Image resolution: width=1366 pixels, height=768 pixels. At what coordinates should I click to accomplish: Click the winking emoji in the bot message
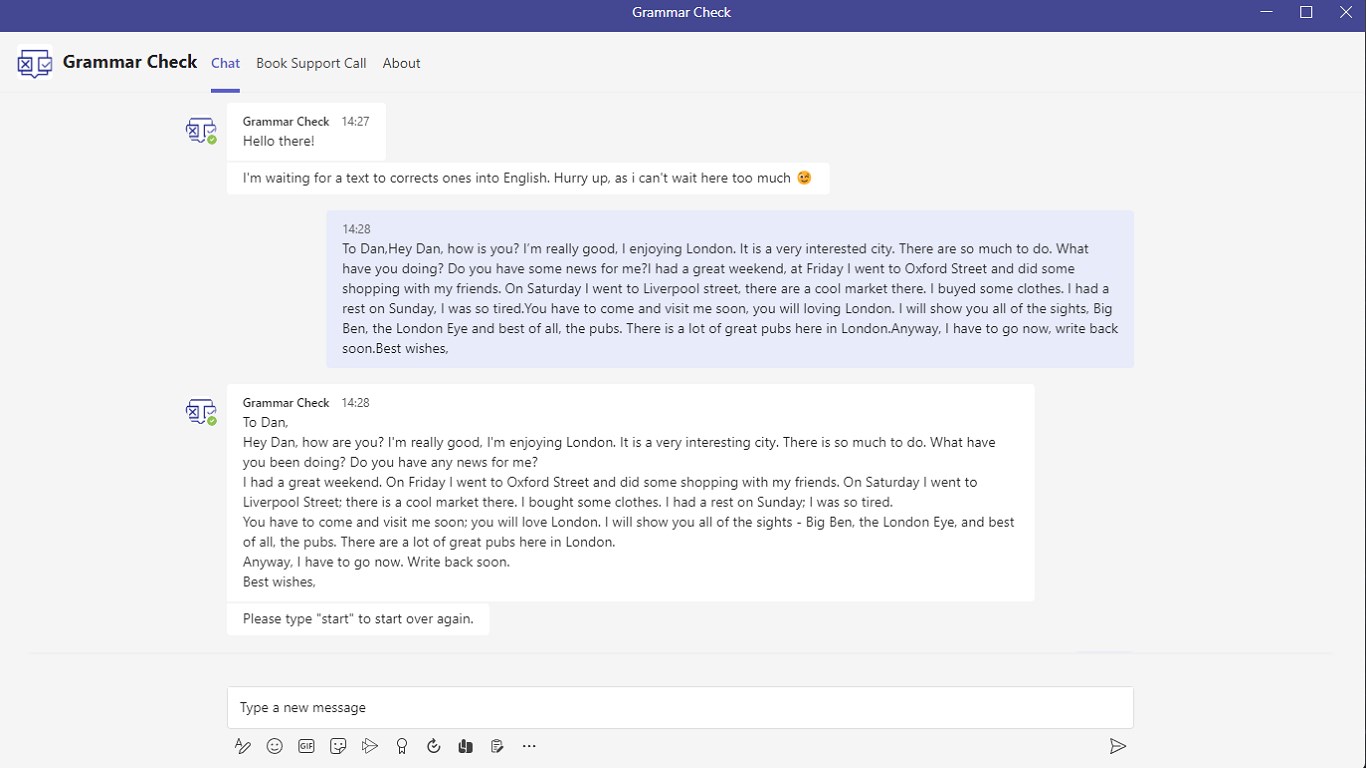pos(804,178)
